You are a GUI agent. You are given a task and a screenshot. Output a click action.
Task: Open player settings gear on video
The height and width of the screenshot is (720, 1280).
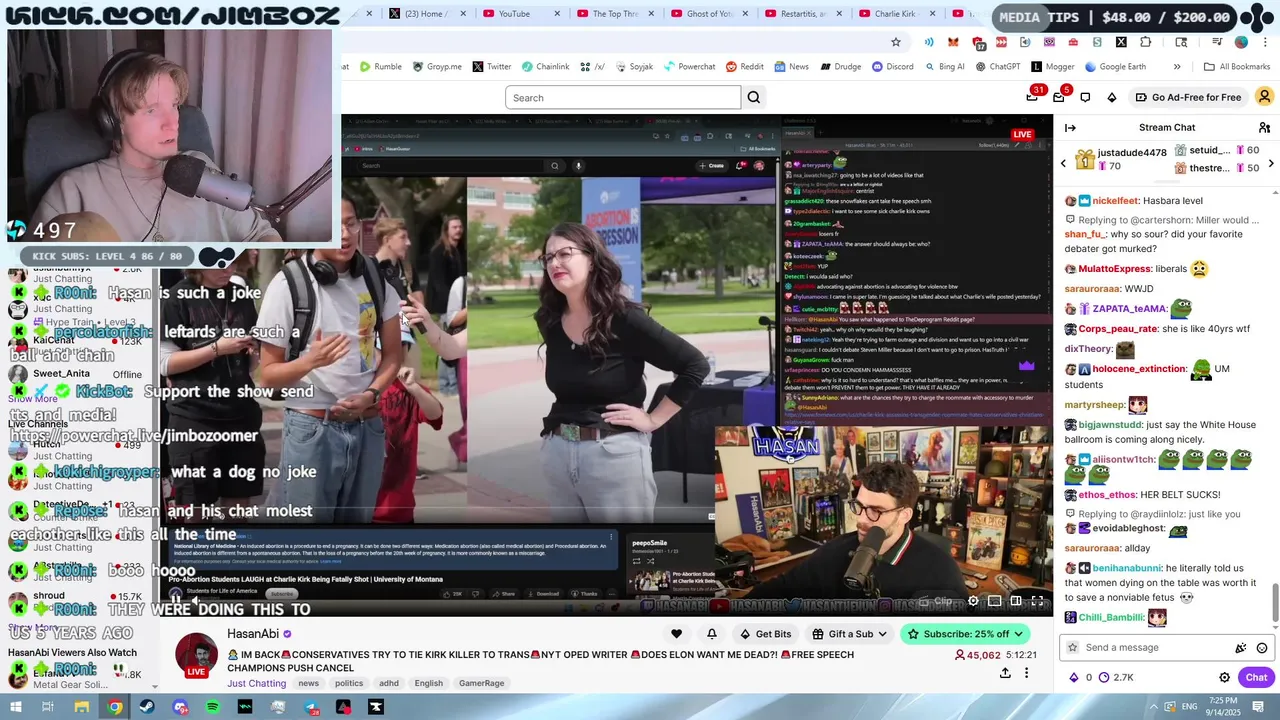tap(973, 601)
